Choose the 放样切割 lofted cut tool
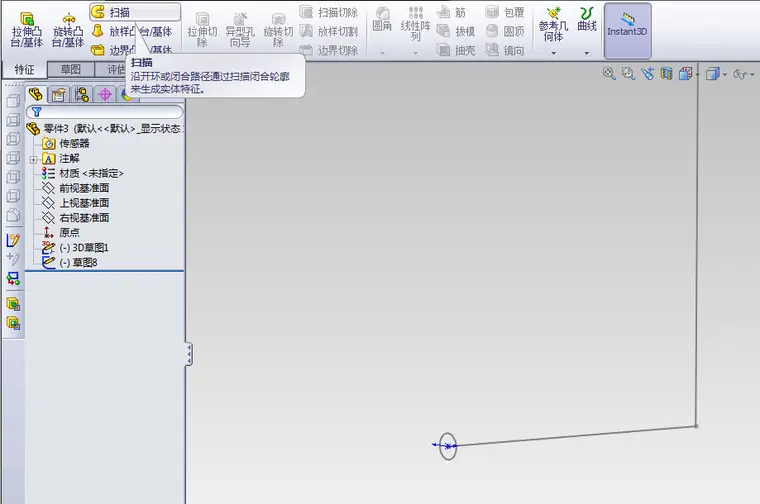This screenshot has width=760, height=504. point(329,32)
